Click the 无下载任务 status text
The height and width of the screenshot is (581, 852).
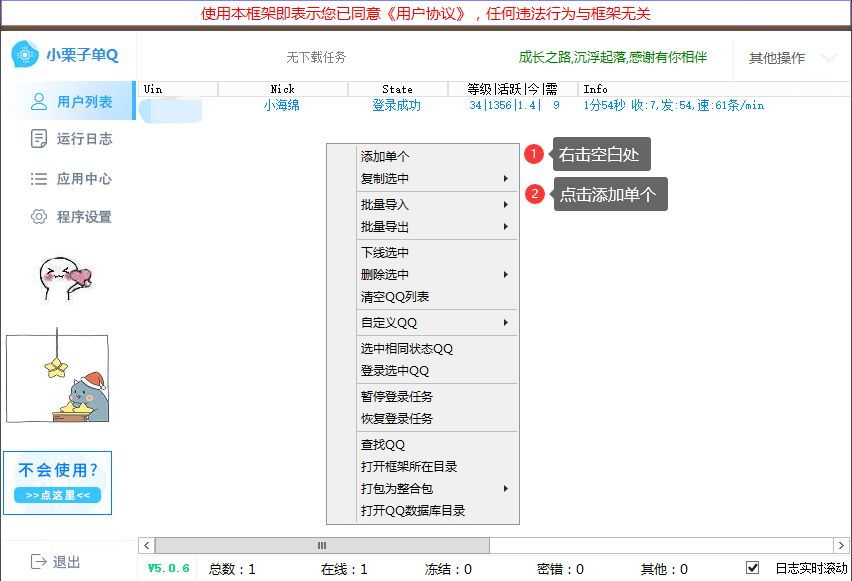pos(316,57)
